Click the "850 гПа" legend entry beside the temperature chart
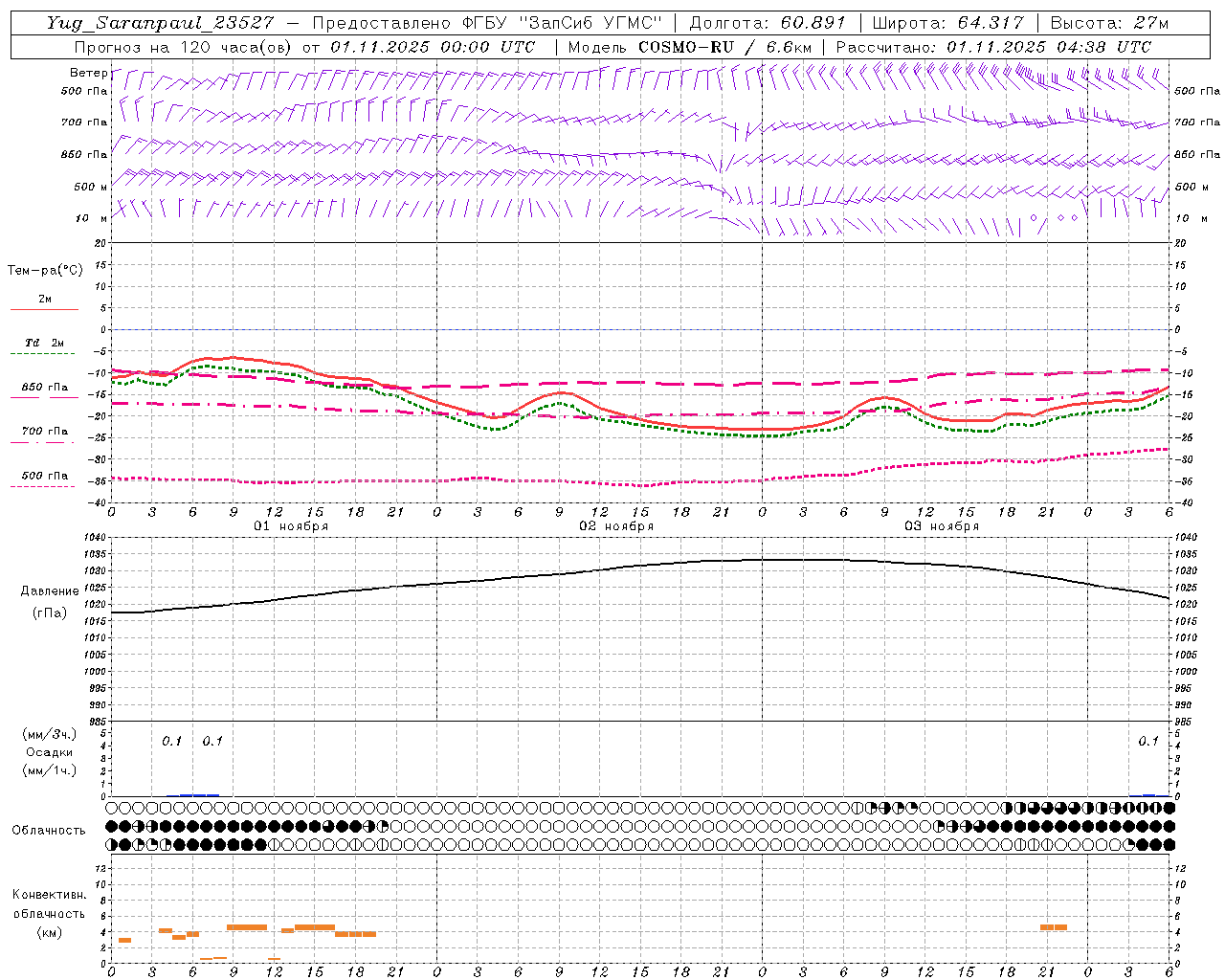Viewport: 1225px width, 980px height. (x=45, y=388)
